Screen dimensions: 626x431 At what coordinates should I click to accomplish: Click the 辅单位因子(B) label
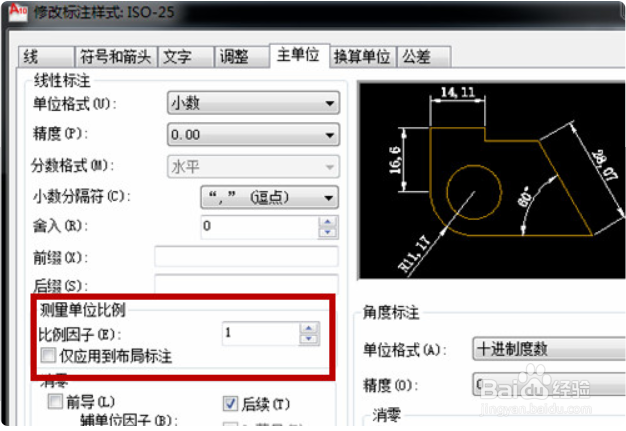pos(129,420)
